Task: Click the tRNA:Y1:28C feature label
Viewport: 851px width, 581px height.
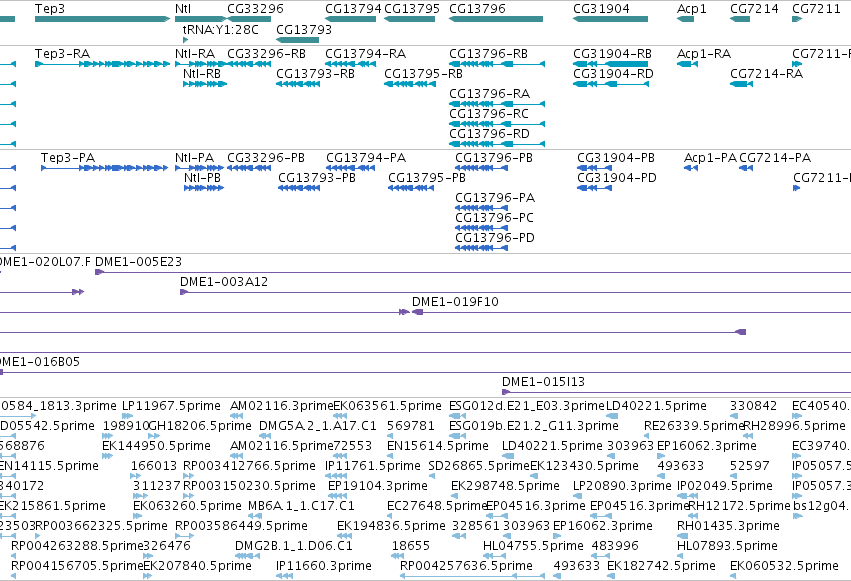Action: (x=220, y=29)
